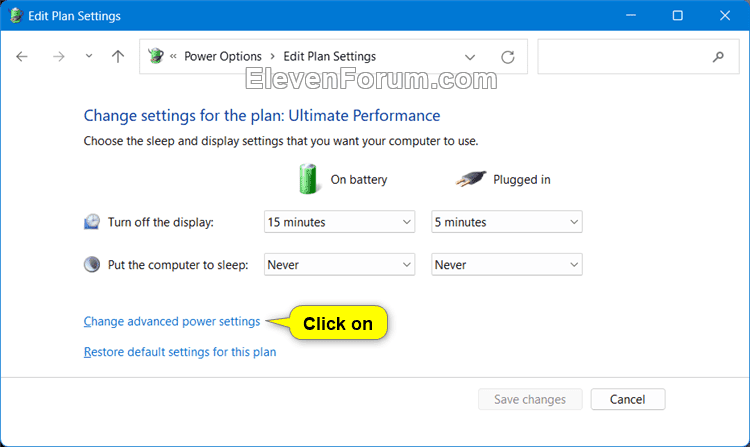Click the Power Options icon in the address bar
The width and height of the screenshot is (750, 447).
pos(155,56)
